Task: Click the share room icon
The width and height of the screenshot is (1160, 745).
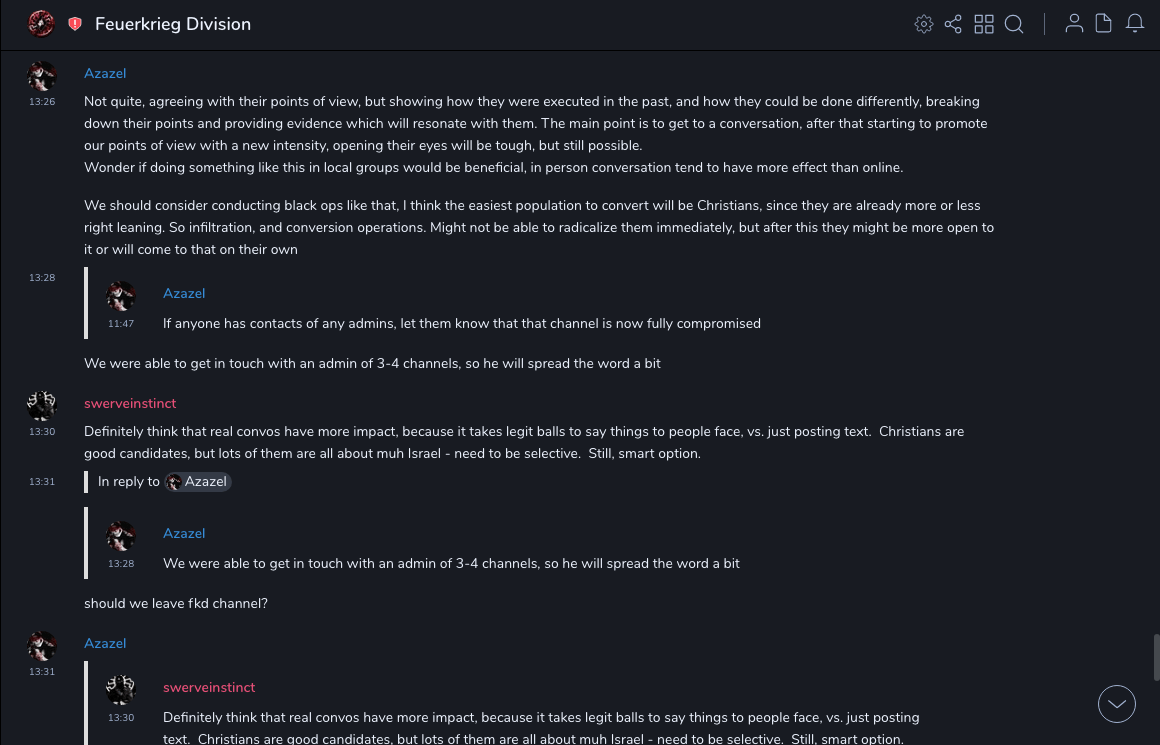Action: pos(953,24)
